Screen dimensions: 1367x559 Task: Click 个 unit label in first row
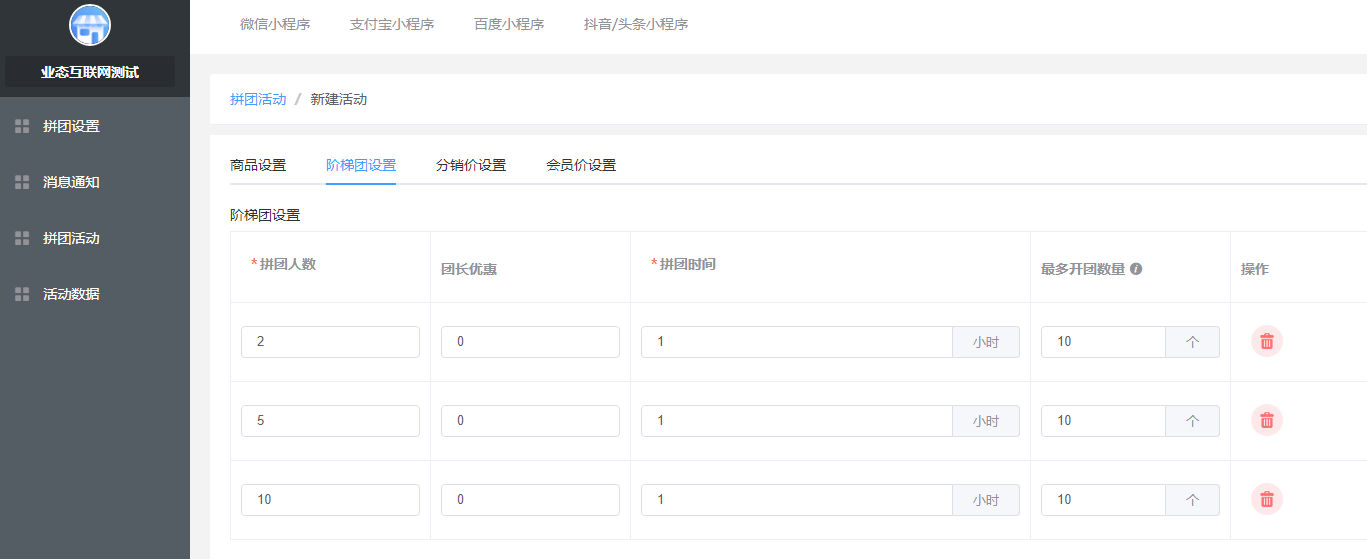(1192, 341)
